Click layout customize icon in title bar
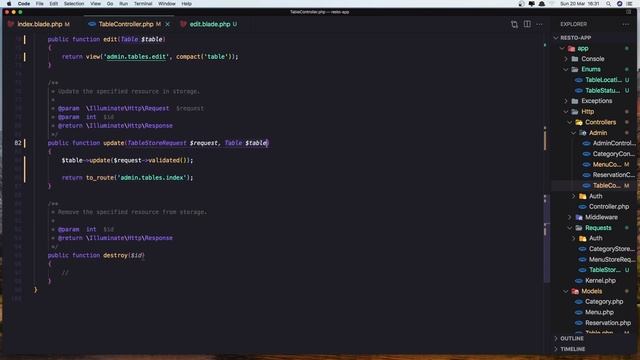Image resolution: width=640 pixels, height=360 pixels. (x=629, y=12)
